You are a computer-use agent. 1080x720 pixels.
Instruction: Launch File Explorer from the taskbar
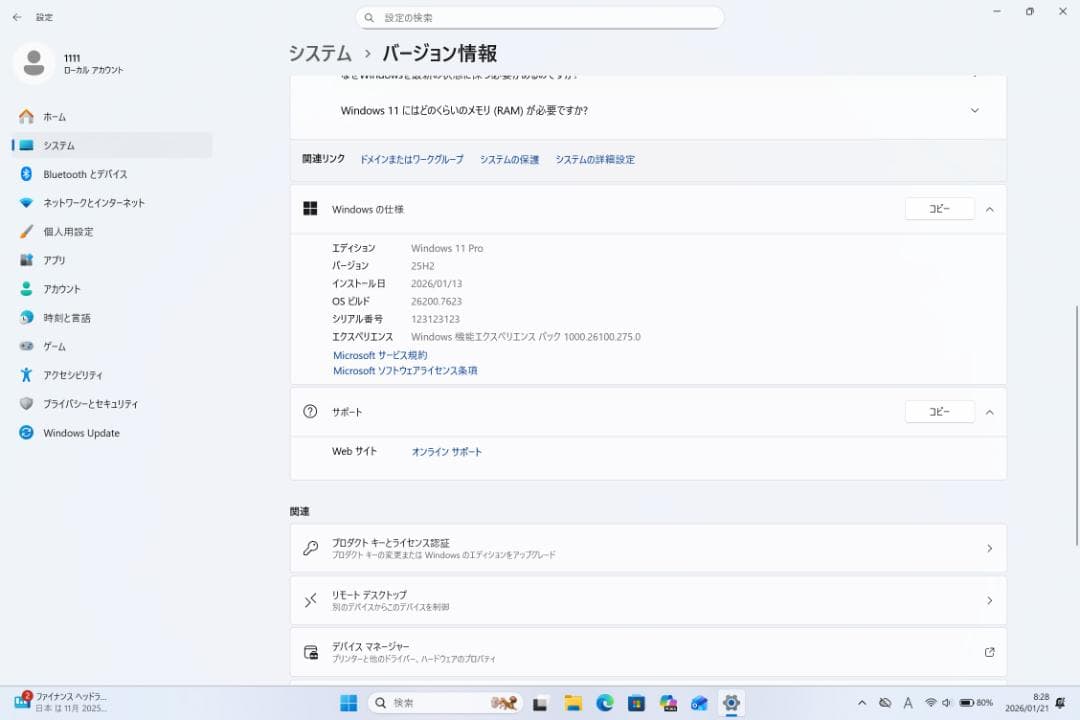click(573, 703)
